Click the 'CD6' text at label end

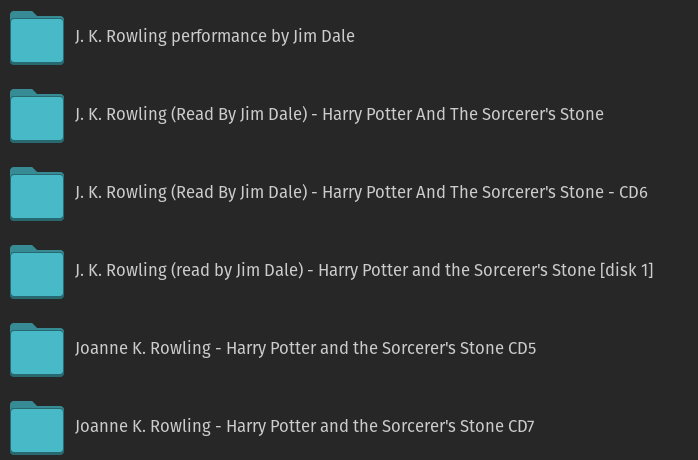click(632, 192)
